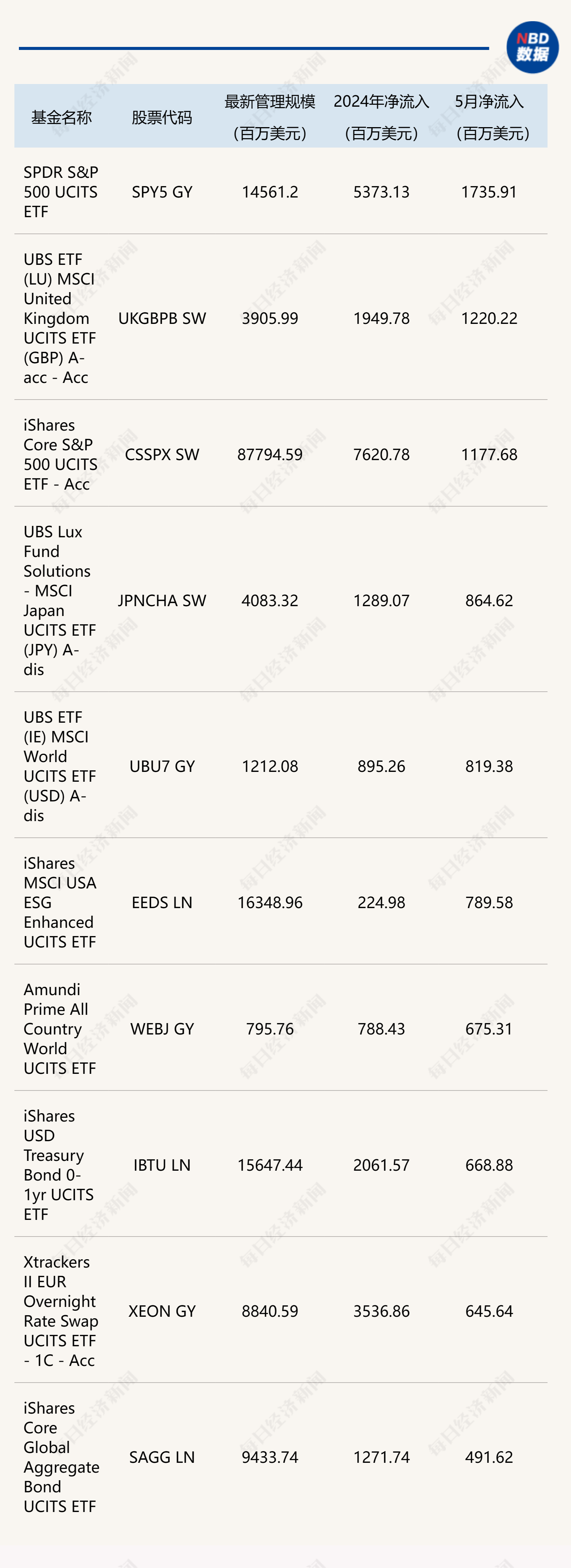The image size is (571, 1568).
Task: Select UBS MSCI Japan May inflow 864.62
Action: pyautogui.click(x=490, y=601)
